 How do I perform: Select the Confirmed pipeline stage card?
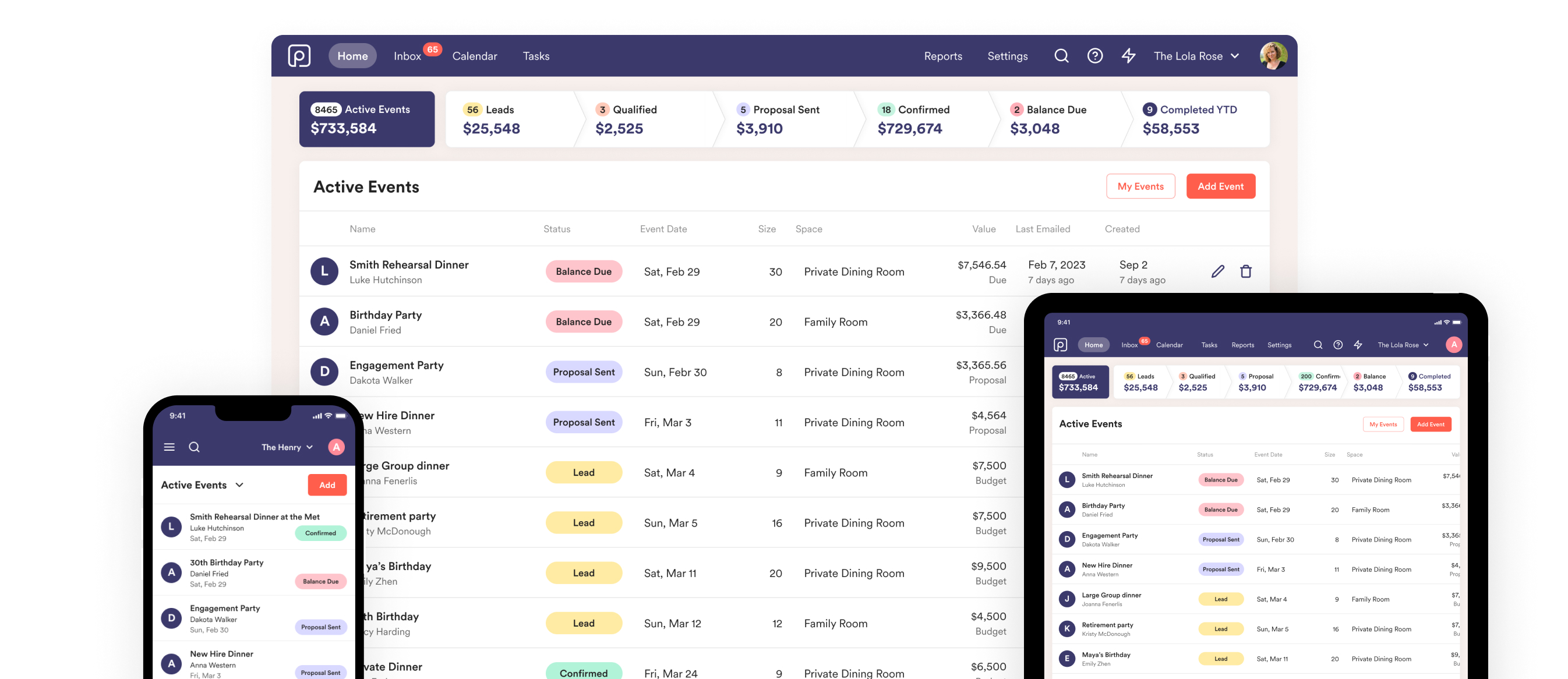coord(922,119)
